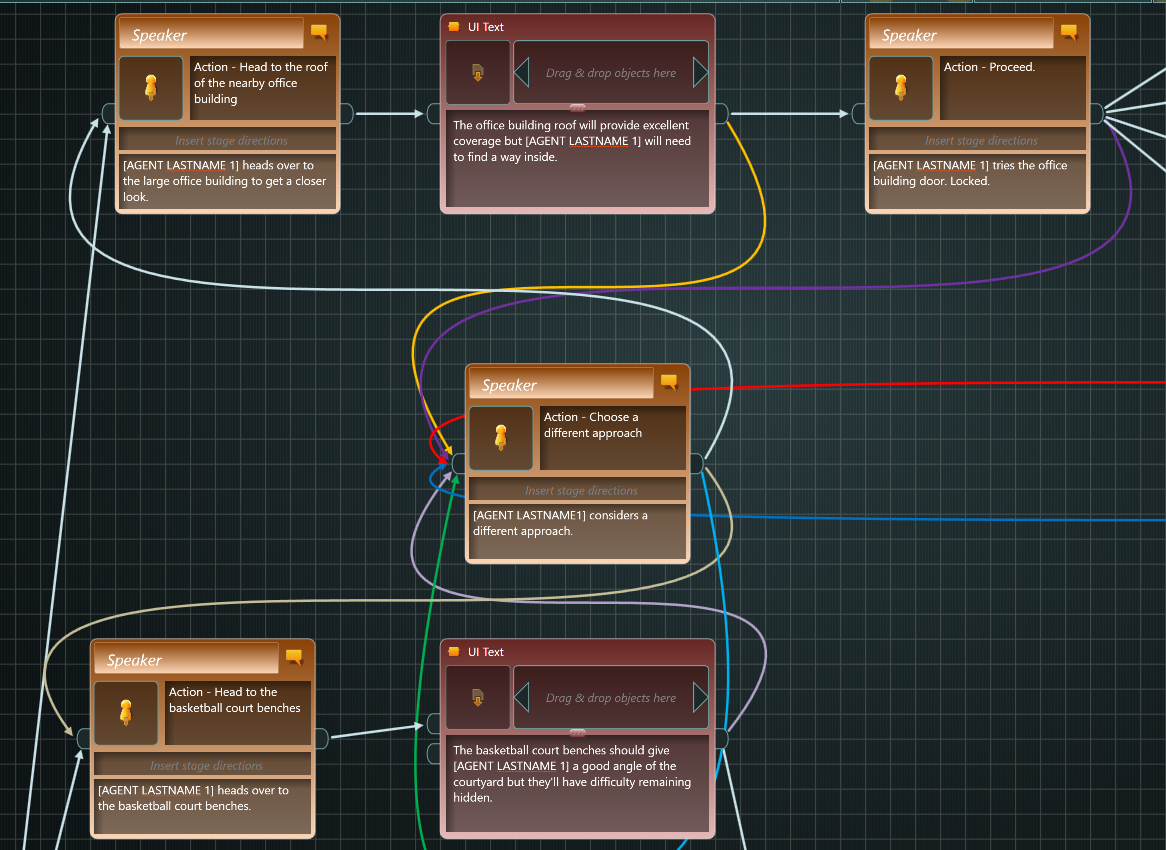Click output pin of 'Choose a different approach' node
Viewport: 1166px width, 850px height.
[696, 463]
